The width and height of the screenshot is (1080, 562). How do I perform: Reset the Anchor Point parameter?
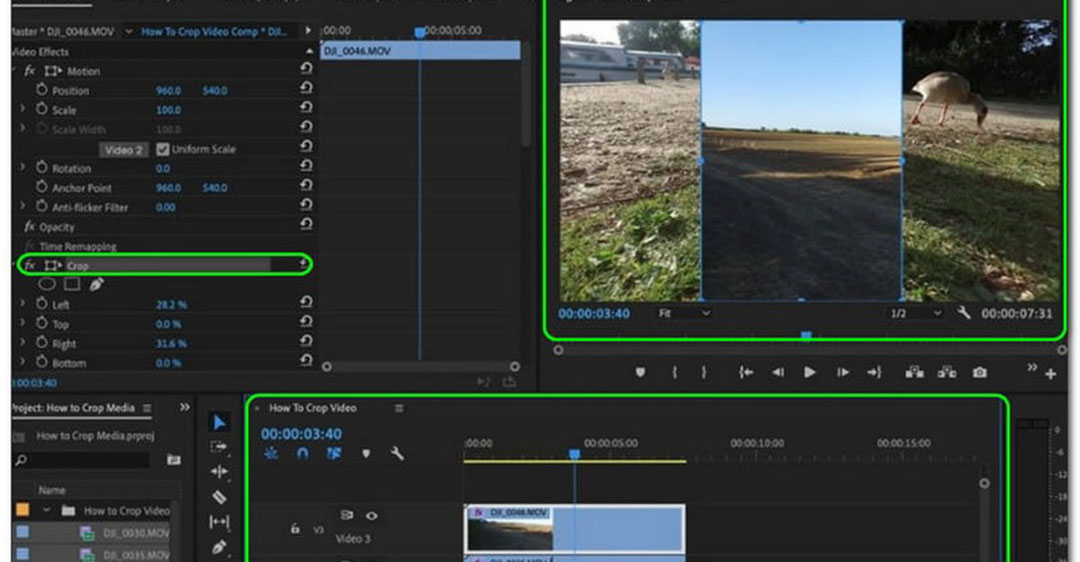(306, 185)
